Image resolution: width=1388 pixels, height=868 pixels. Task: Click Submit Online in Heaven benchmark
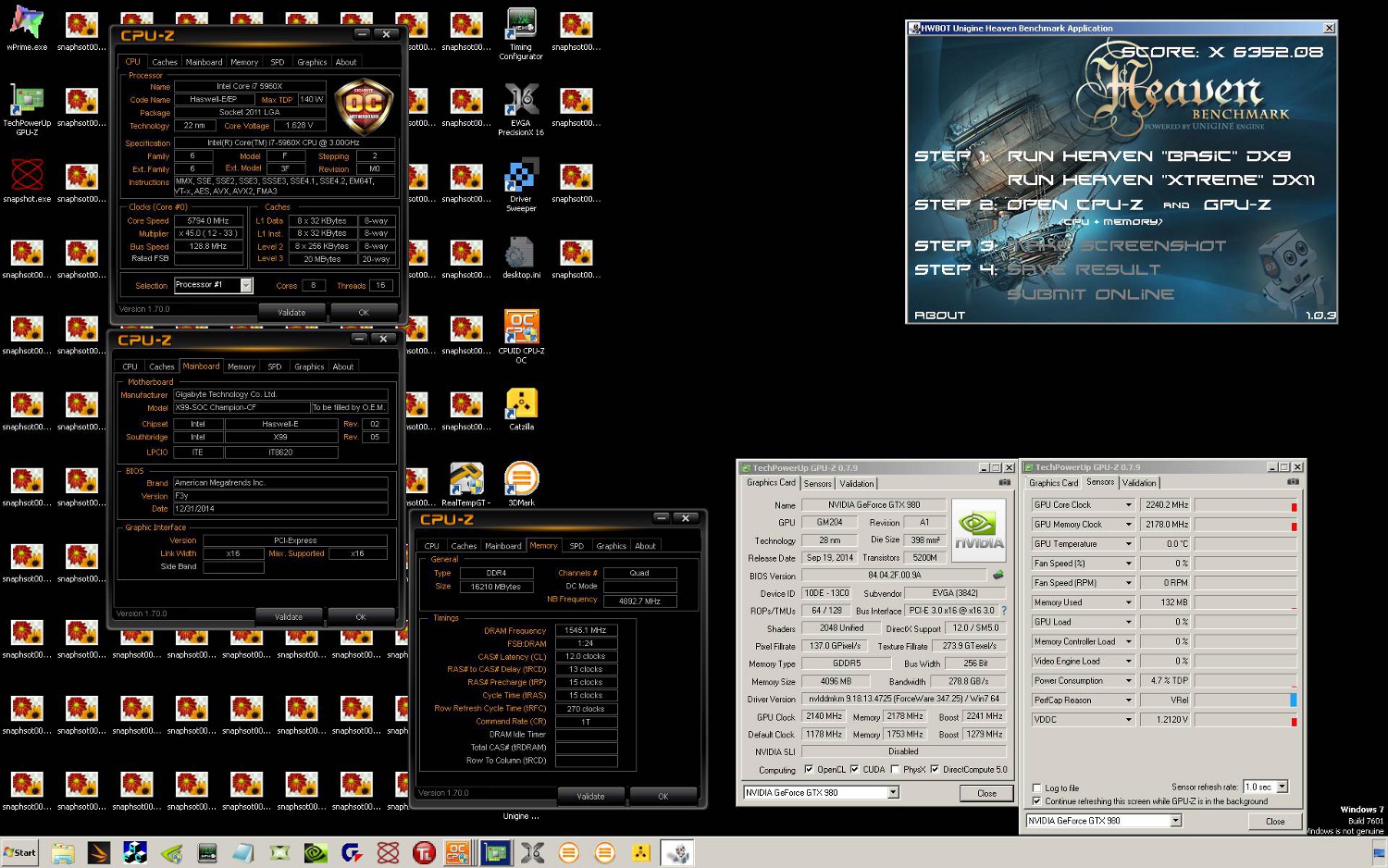coord(1090,294)
